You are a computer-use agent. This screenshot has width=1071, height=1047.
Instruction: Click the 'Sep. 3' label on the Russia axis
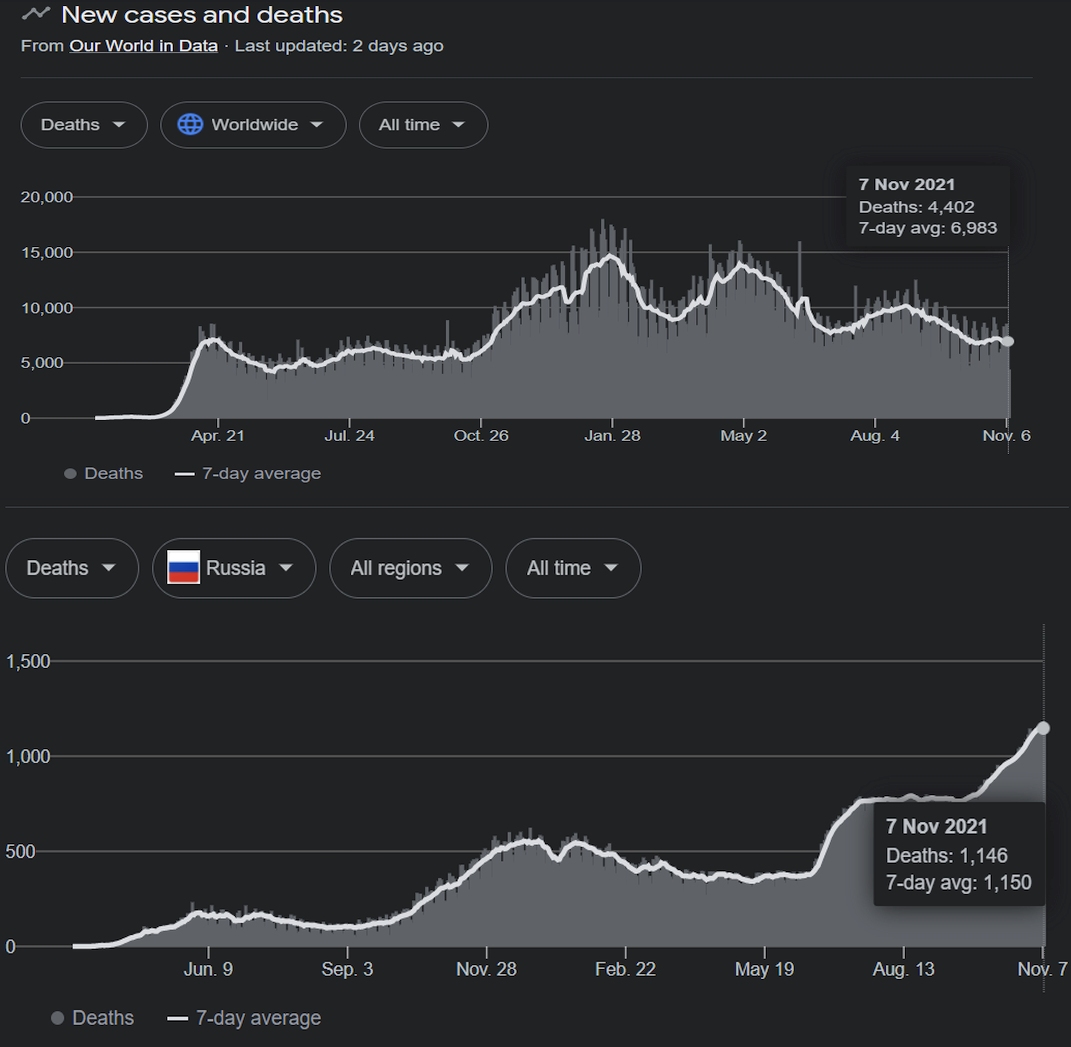(x=347, y=969)
